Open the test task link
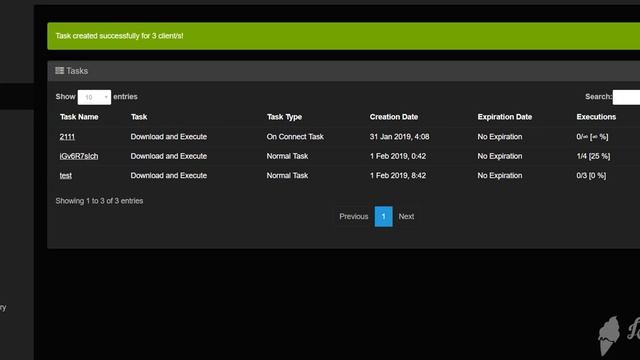Image resolution: width=640 pixels, height=360 pixels. 66,176
